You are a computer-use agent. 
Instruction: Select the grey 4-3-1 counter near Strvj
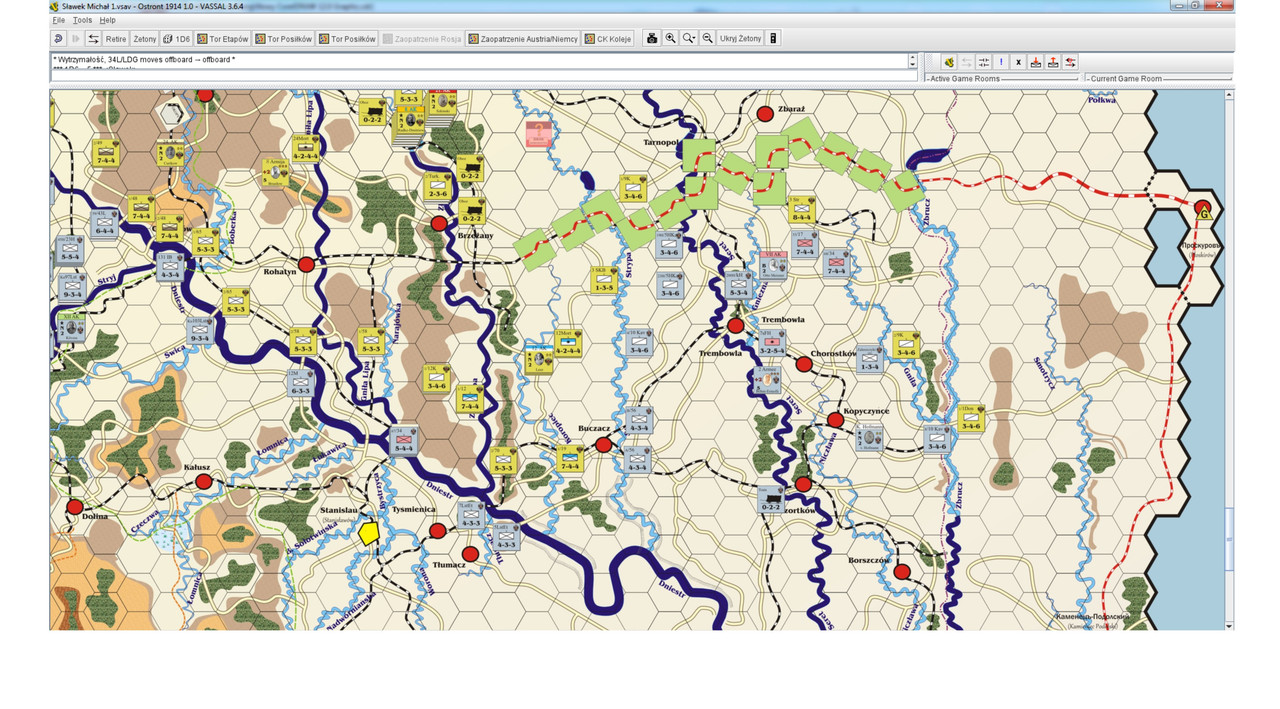point(170,265)
